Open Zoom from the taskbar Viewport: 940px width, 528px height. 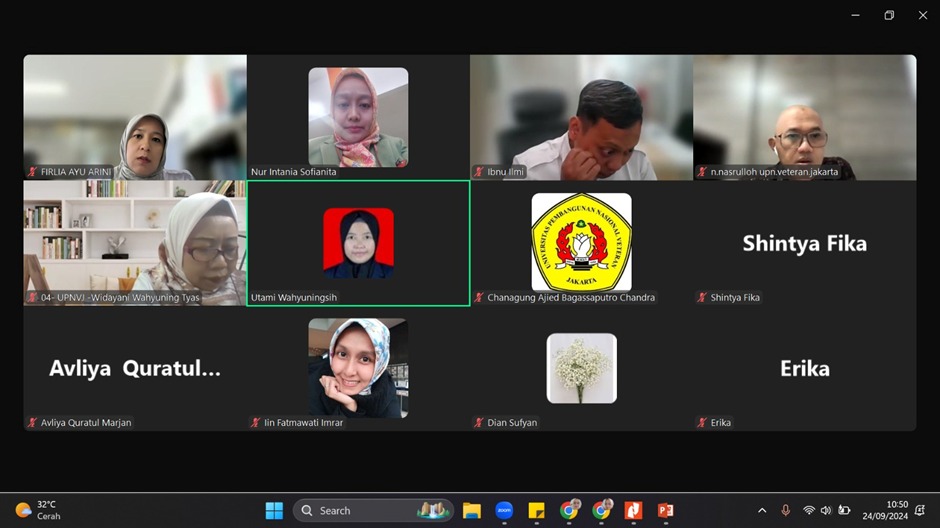click(504, 510)
